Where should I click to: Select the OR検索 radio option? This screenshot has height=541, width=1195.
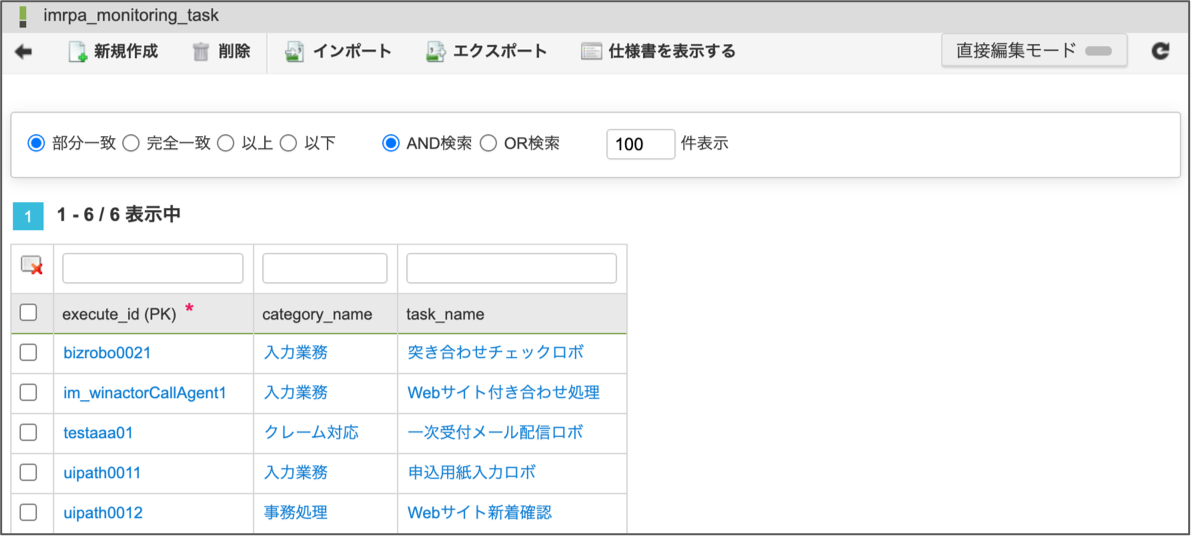click(489, 144)
